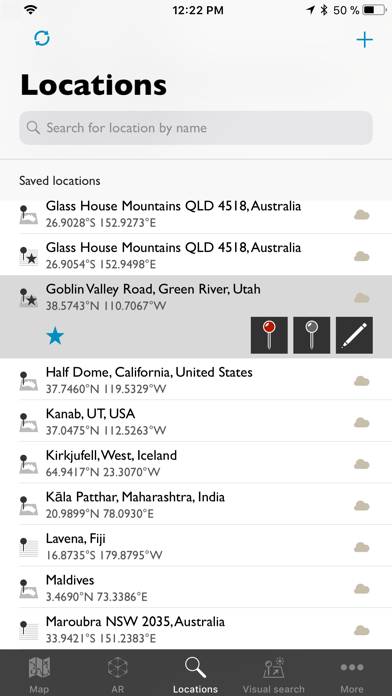The height and width of the screenshot is (696, 392).
Task: Edit Goblin Valley Road with pencil icon
Action: [x=354, y=335]
